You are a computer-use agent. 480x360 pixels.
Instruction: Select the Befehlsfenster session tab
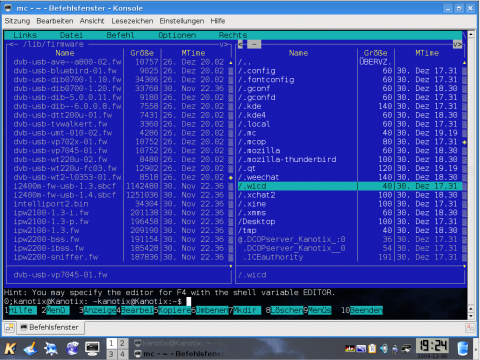click(x=50, y=328)
